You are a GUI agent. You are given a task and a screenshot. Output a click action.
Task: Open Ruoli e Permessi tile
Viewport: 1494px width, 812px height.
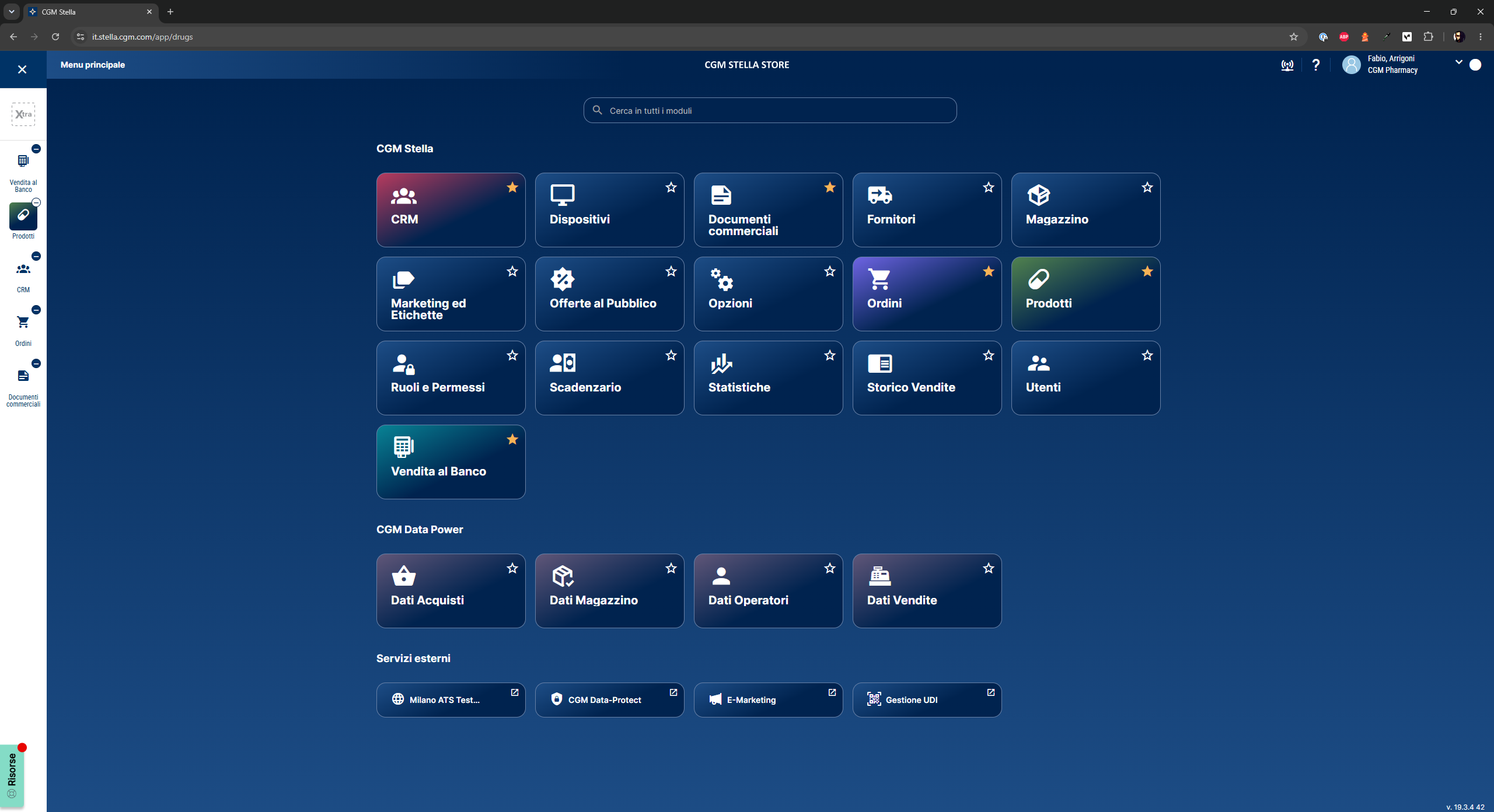tap(451, 377)
